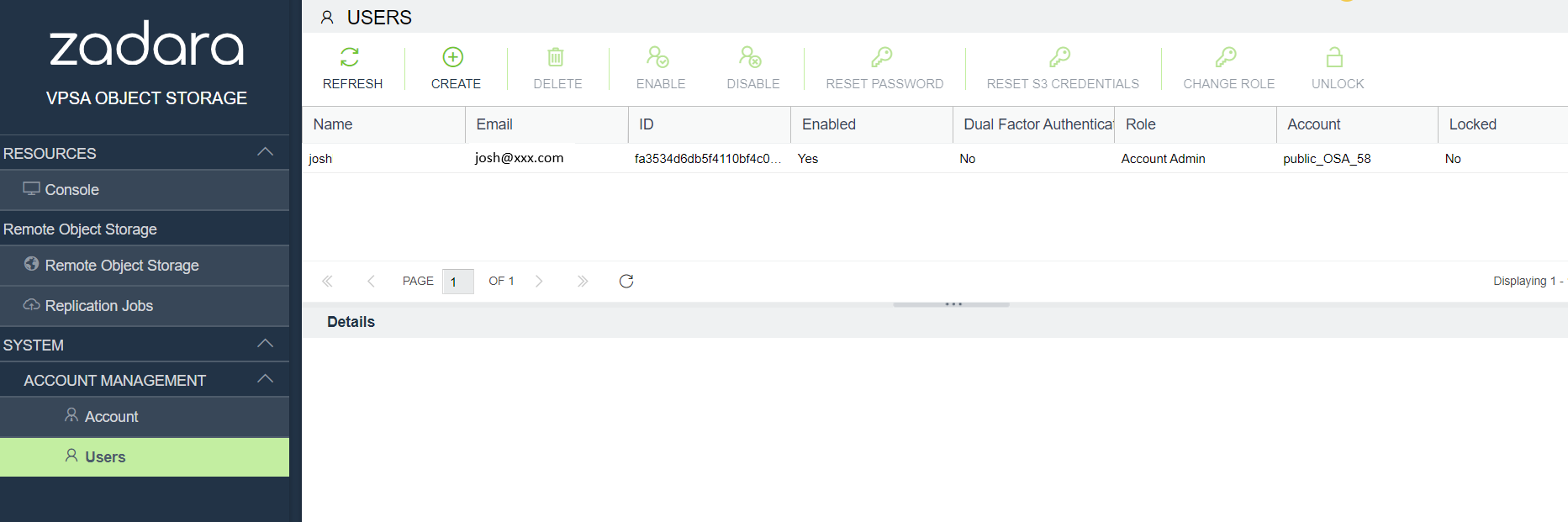
Task: Sort by the Locked column header
Action: tap(1503, 124)
